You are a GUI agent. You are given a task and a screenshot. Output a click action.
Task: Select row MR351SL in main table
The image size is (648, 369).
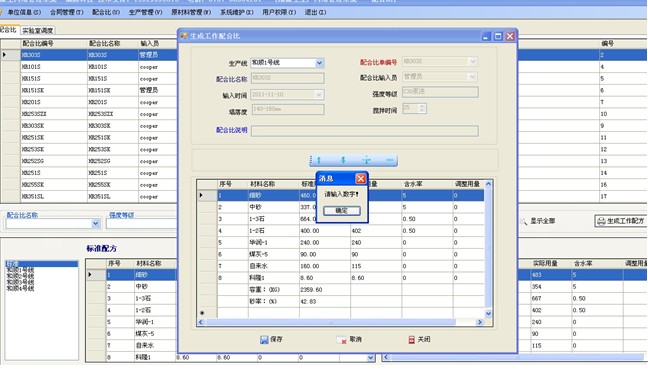pos(89,197)
